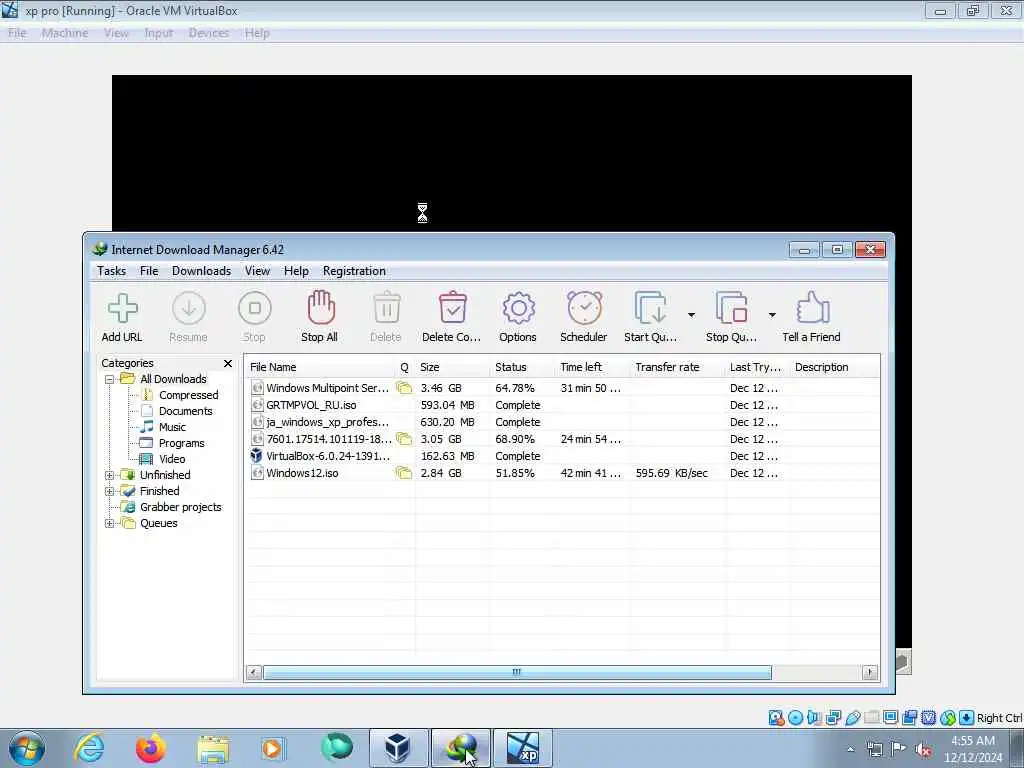The height and width of the screenshot is (768, 1024).
Task: Select GRTMPVOL_RU.iso download
Action: pos(562,405)
